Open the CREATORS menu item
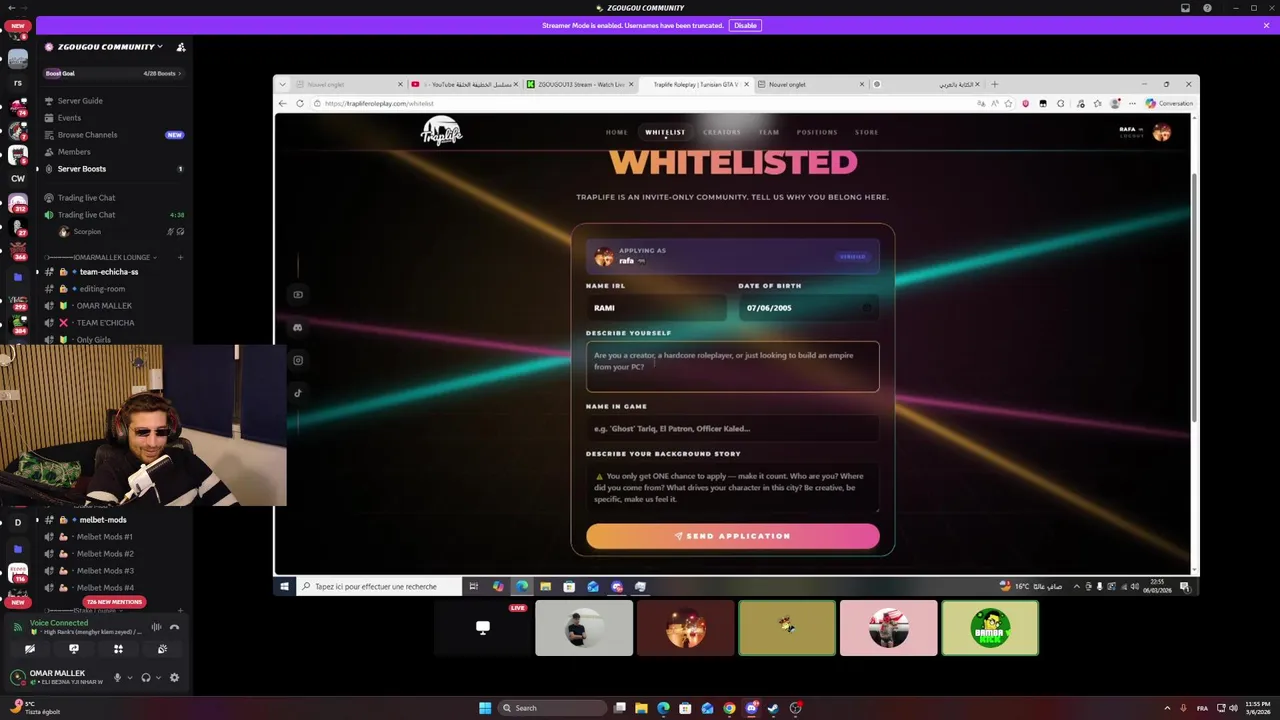 [722, 132]
